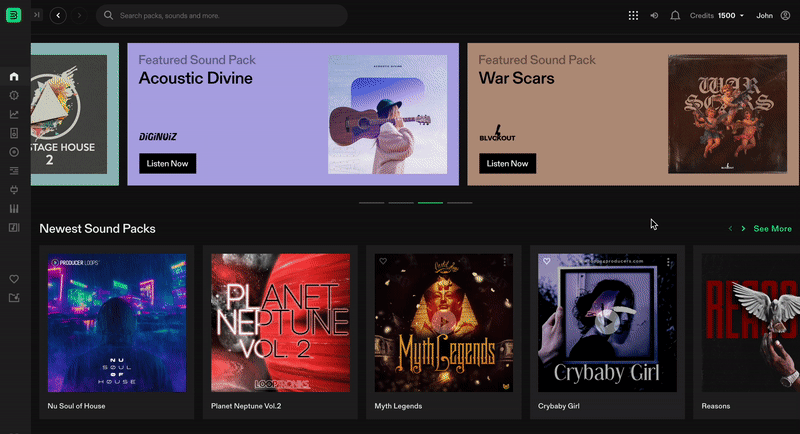Click the Acoustic Divine heading
Viewport: 800px width, 434px height.
[x=195, y=78]
